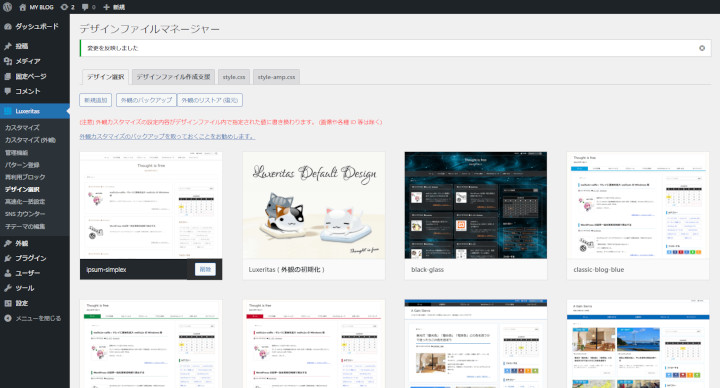Click the 設定 settings icon
The image size is (720, 388).
click(x=8, y=303)
